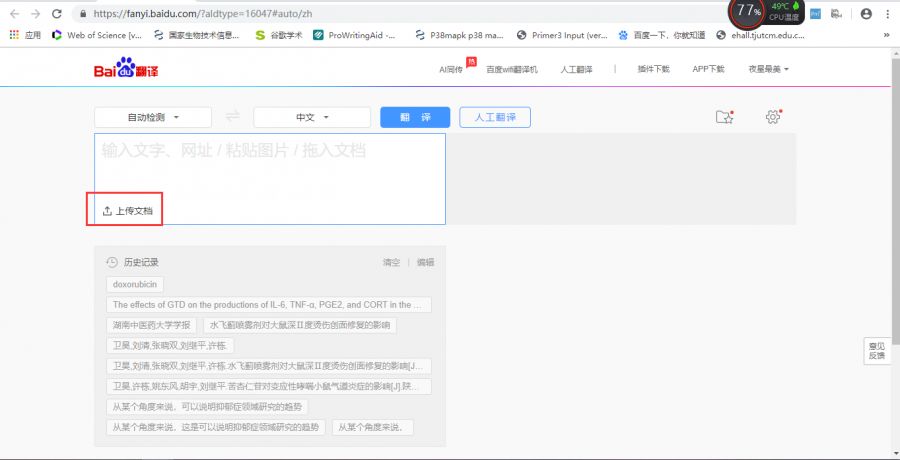Reload the page with the refresh icon
Screen dimensions: 900x460
56,14
